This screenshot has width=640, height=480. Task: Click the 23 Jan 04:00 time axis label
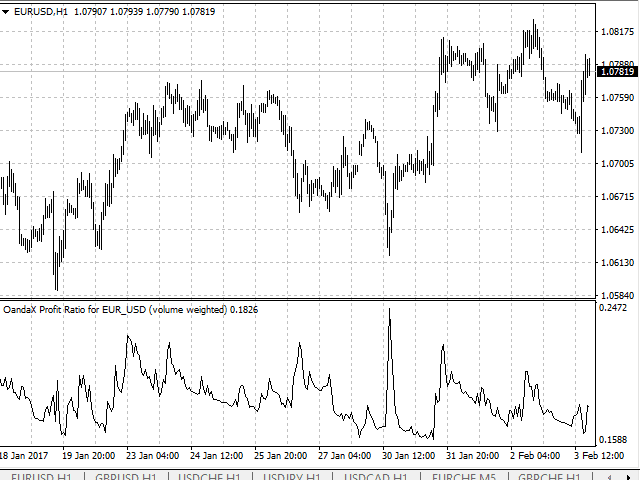coord(153,456)
